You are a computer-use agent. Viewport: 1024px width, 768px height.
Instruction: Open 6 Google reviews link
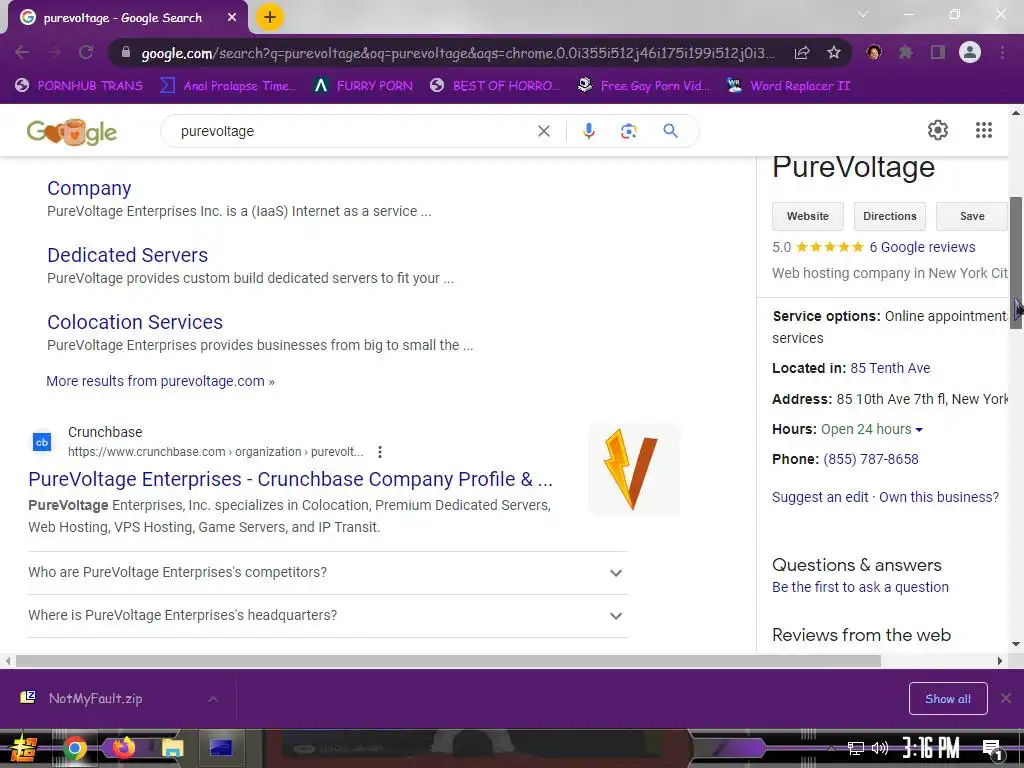pos(922,247)
